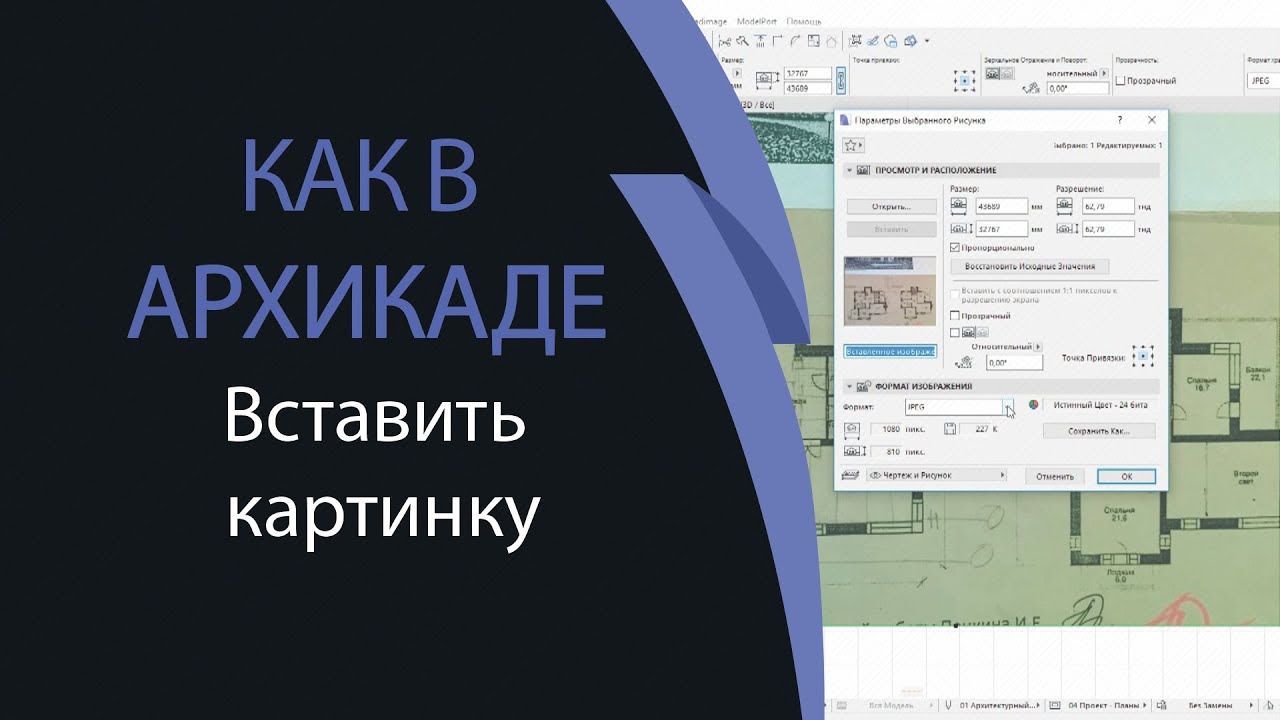Open the Относительный arrow dropdown
This screenshot has height=720, width=1280.
pos(1039,347)
